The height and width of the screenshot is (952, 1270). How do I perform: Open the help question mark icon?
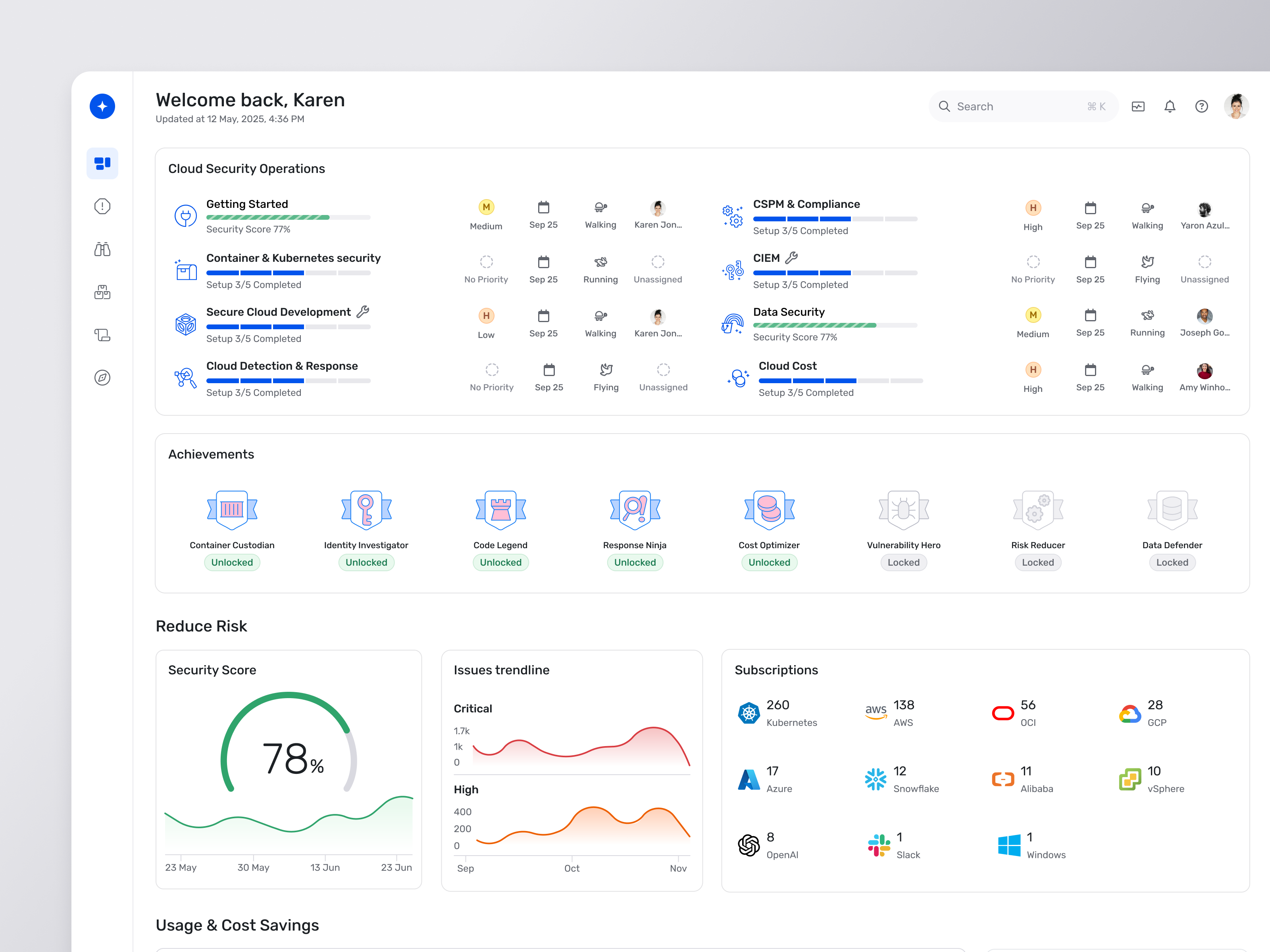(1201, 106)
